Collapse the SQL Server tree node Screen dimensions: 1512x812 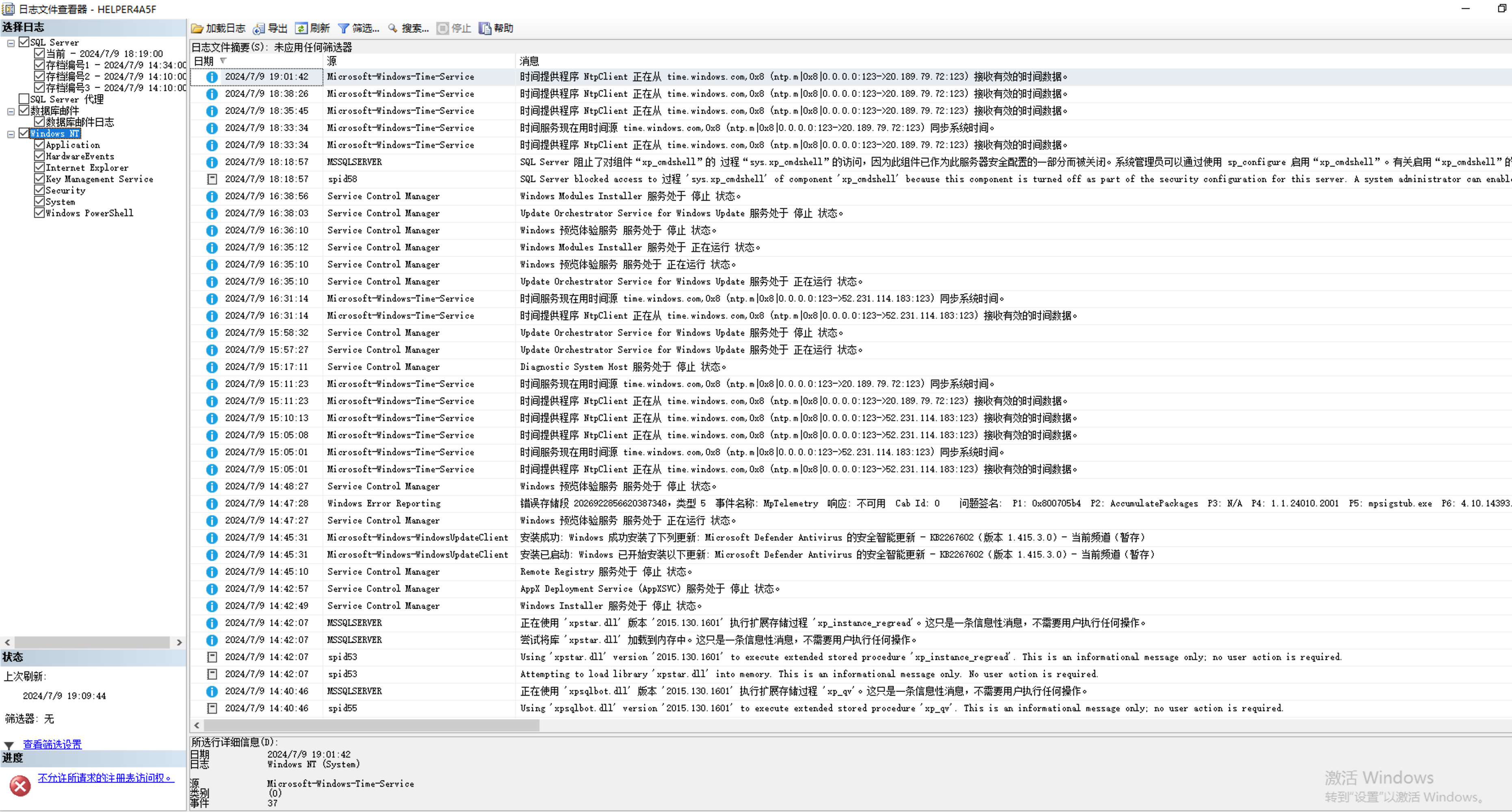coord(11,43)
